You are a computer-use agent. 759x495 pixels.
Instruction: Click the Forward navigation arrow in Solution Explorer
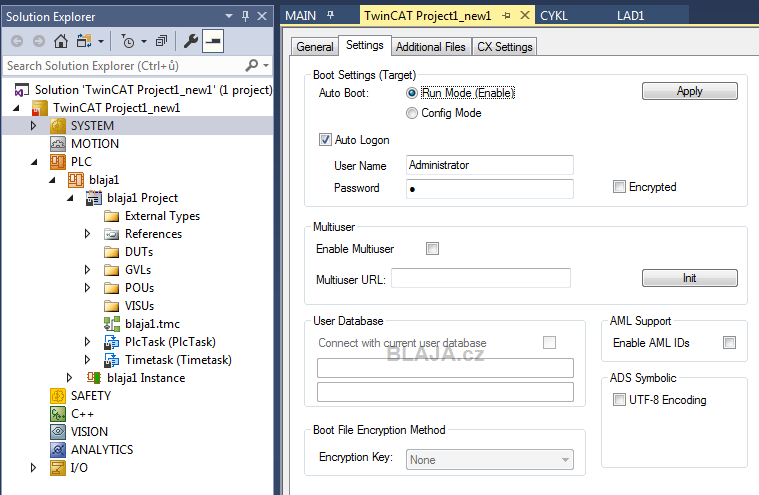[x=39, y=41]
